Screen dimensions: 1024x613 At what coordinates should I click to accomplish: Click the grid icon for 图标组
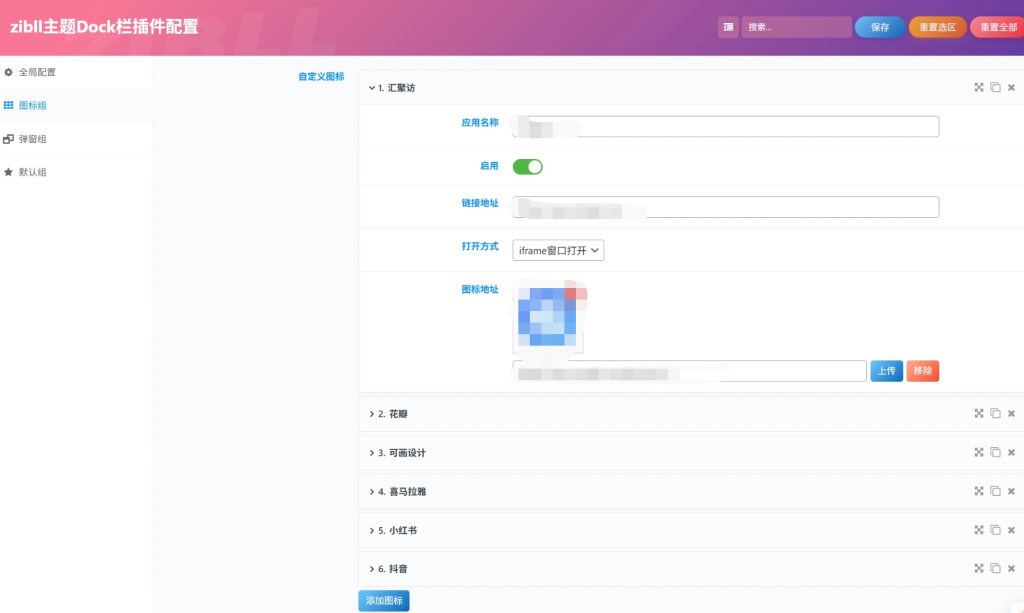tap(8, 105)
